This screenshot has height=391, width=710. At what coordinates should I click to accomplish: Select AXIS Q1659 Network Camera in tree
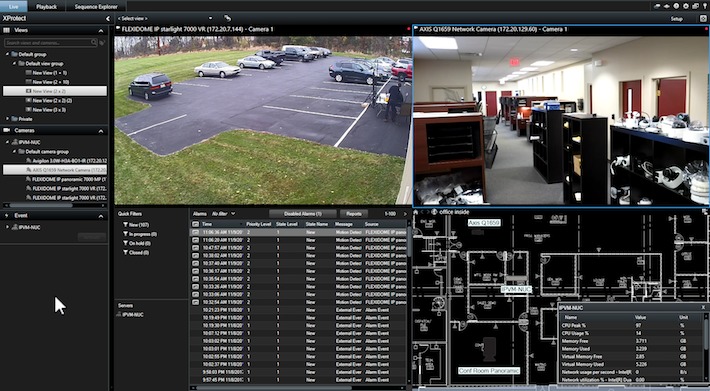click(x=55, y=170)
